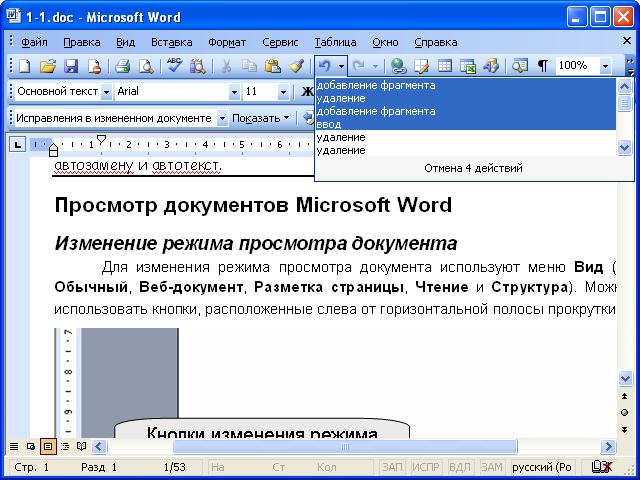Click the Permission icon in the toolbar

point(94,66)
